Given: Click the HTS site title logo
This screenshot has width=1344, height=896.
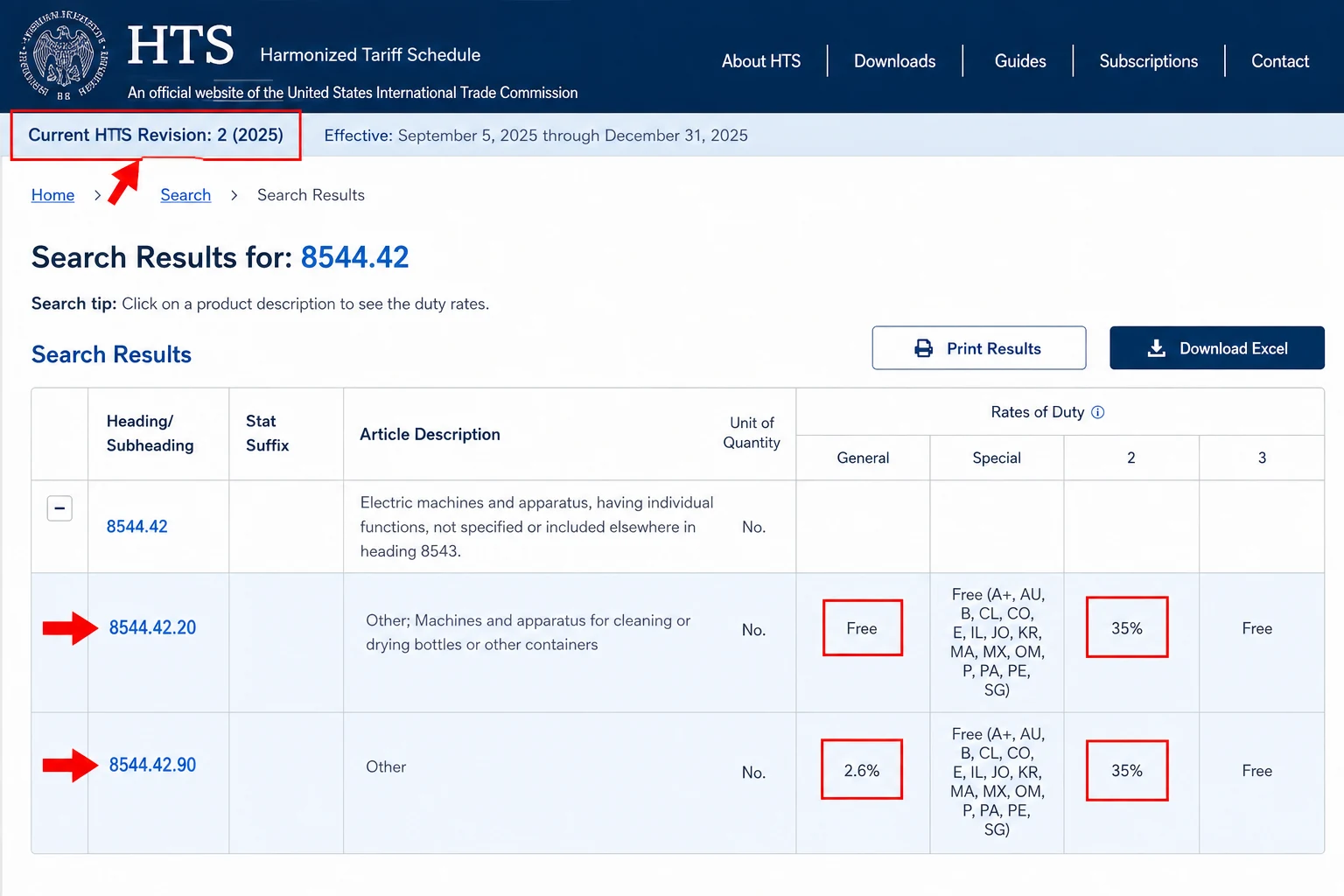Looking at the screenshot, I should (x=181, y=45).
